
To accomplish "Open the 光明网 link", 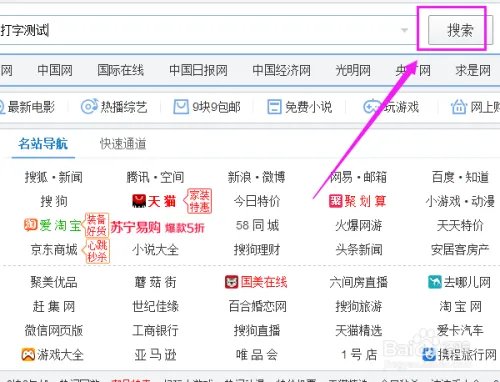I will (x=353, y=70).
